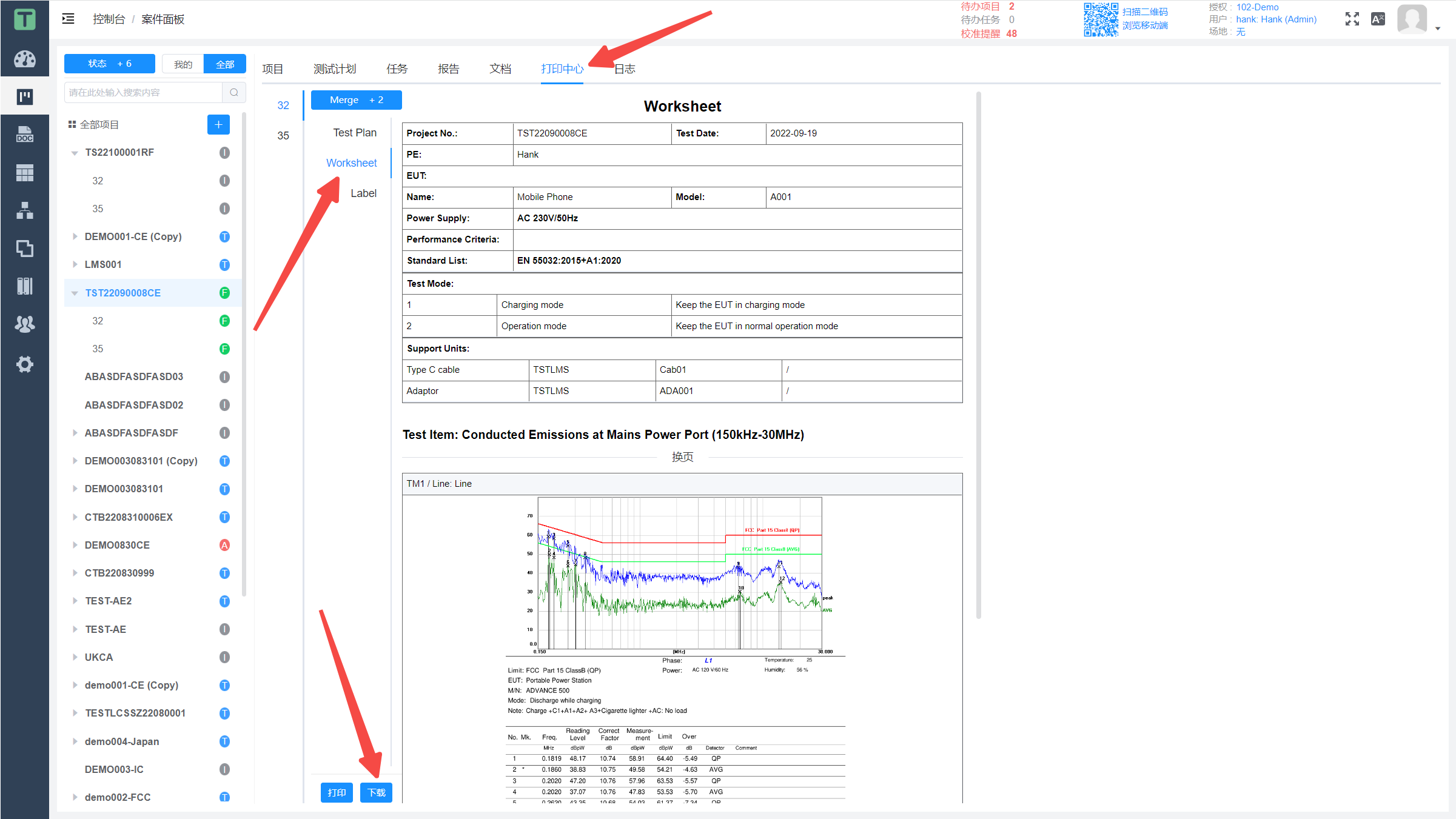The width and height of the screenshot is (1456, 819).
Task: Click the 打印 print button
Action: click(337, 793)
